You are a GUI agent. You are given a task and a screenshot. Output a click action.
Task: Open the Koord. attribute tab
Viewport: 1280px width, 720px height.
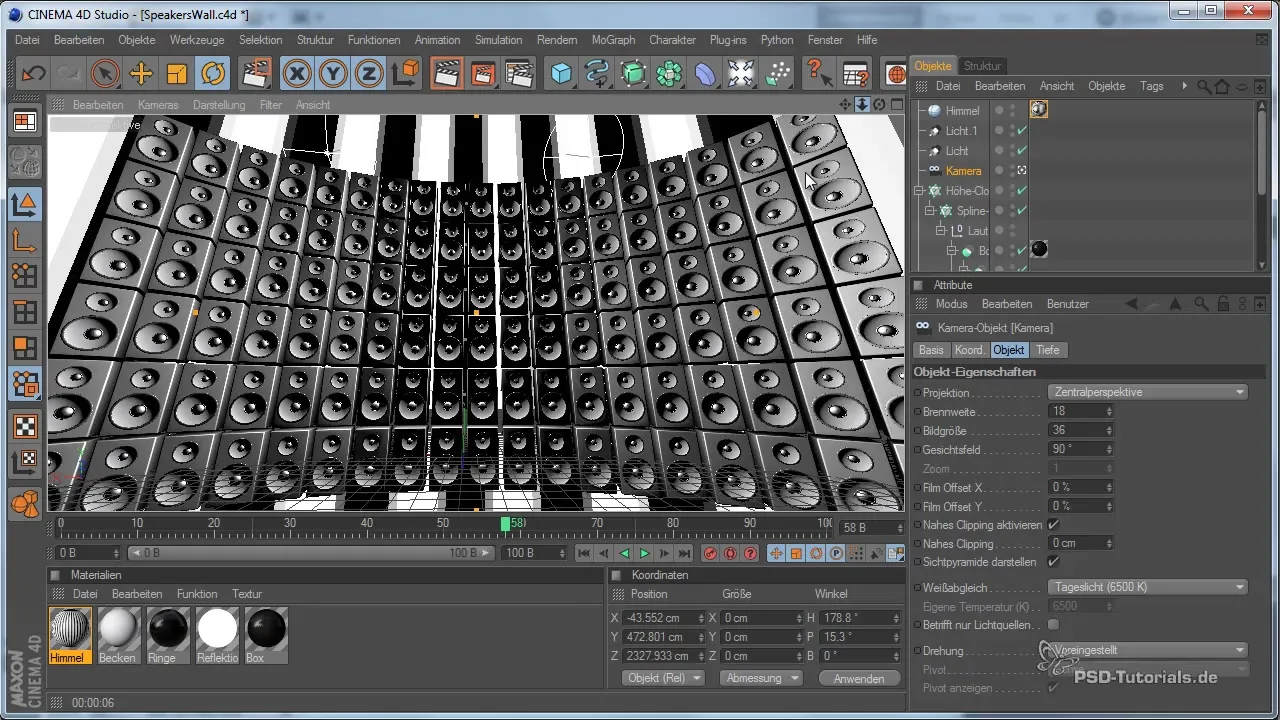[x=969, y=350]
